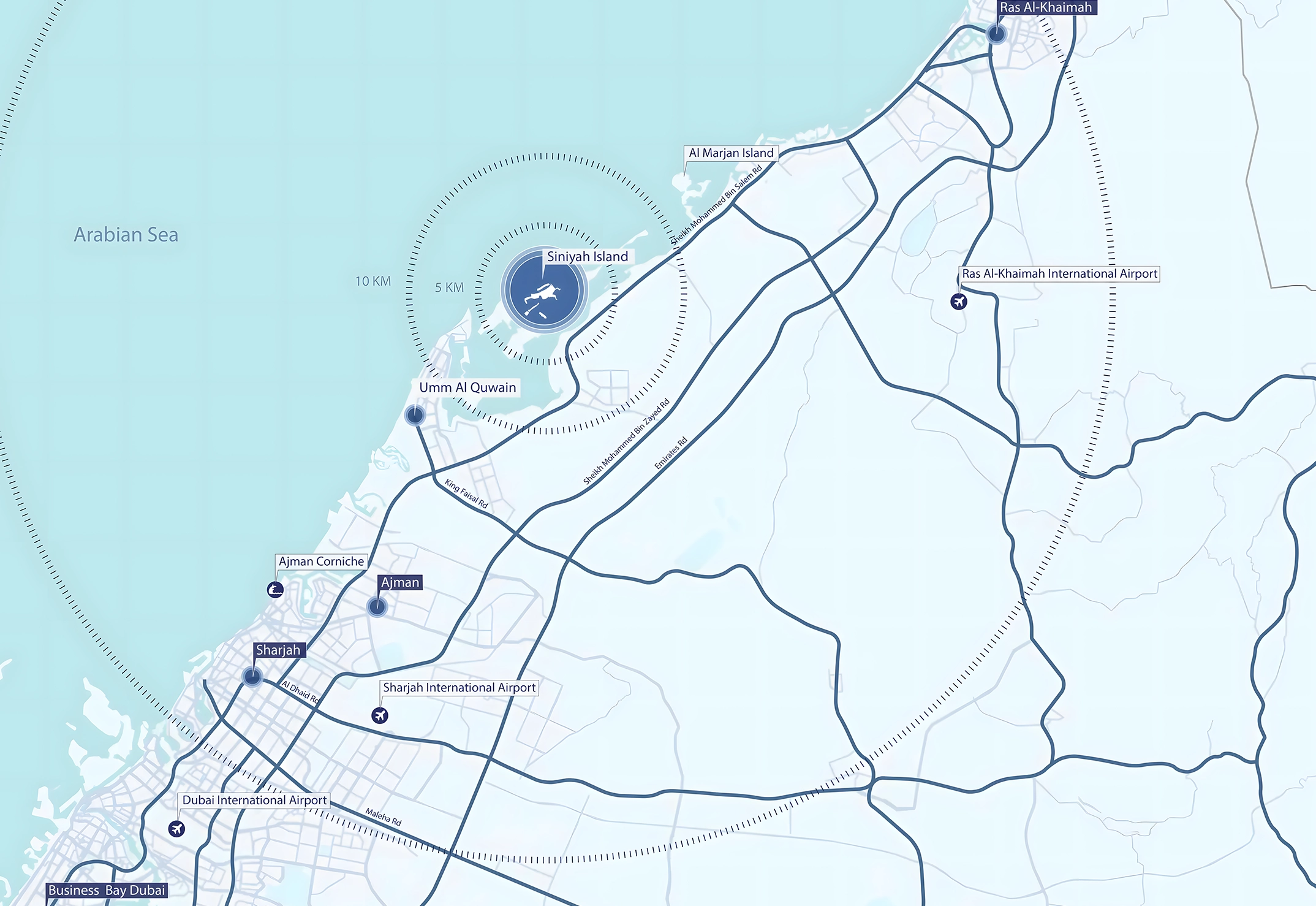Select the Siniyah Island label
Viewport: 1316px width, 906px height.
point(587,256)
